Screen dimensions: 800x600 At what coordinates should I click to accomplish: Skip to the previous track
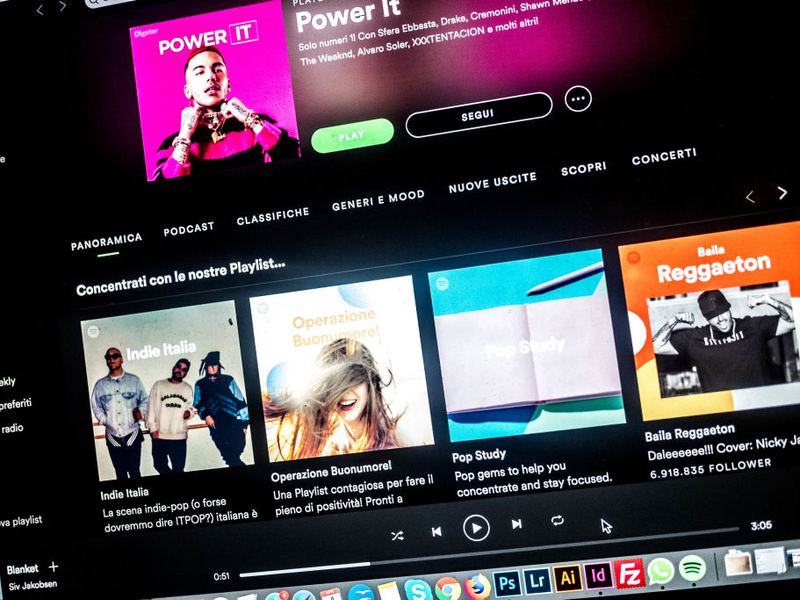click(436, 532)
